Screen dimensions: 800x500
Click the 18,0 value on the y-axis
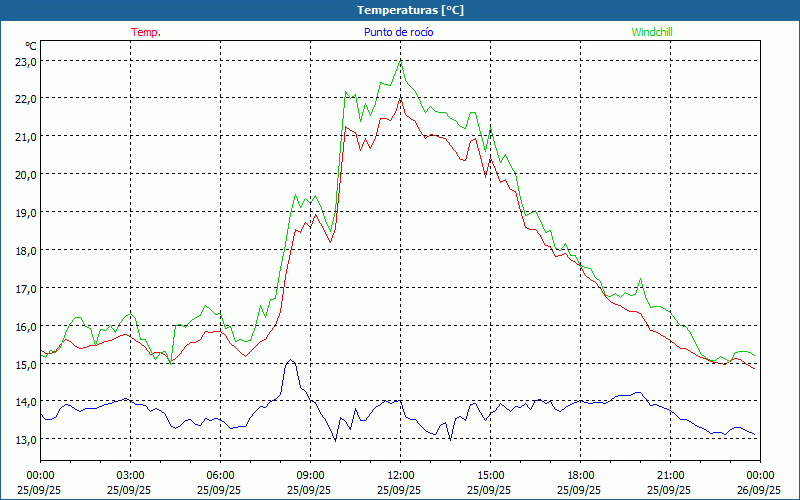click(x=26, y=250)
